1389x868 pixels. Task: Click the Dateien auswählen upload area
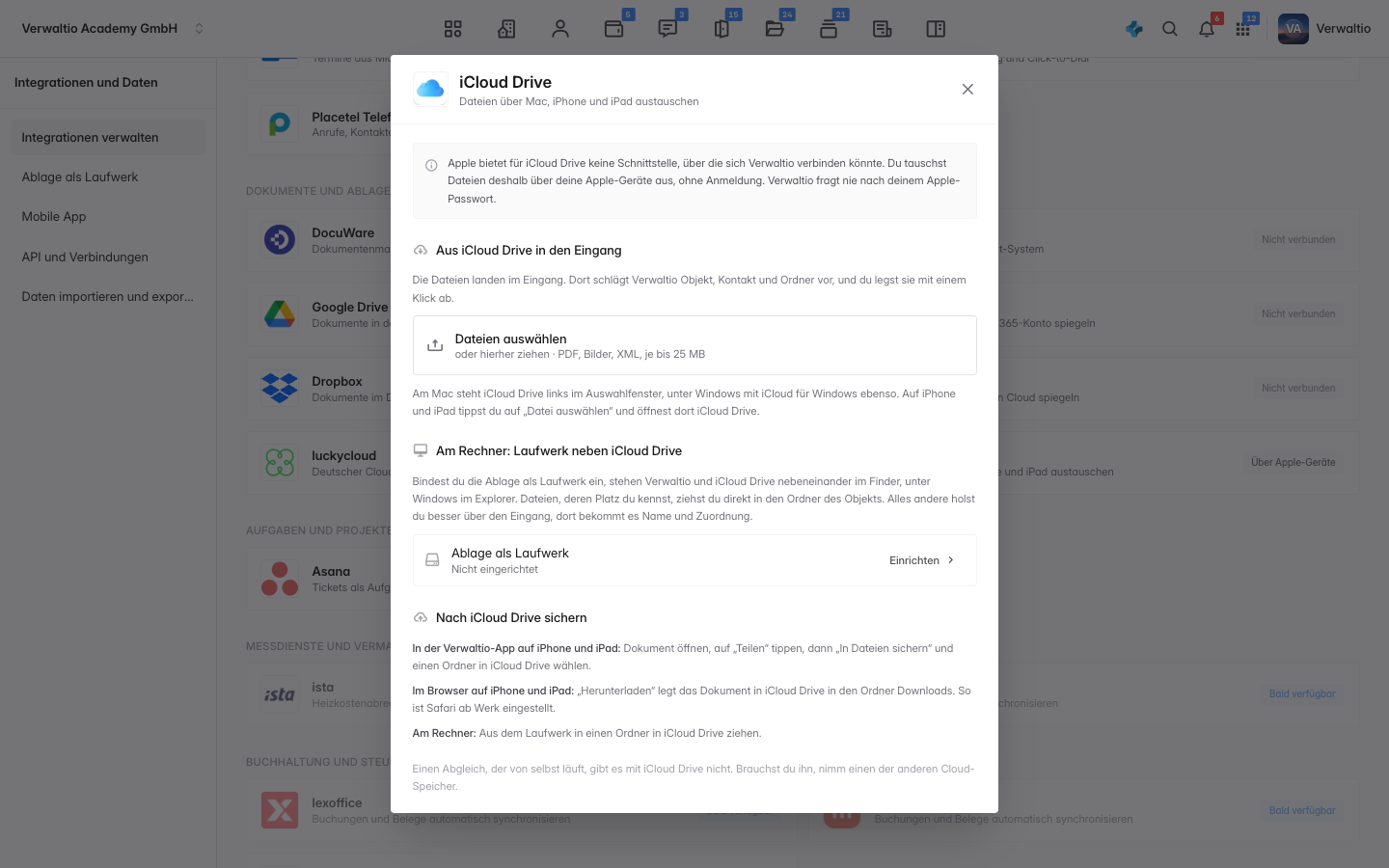[x=694, y=345]
